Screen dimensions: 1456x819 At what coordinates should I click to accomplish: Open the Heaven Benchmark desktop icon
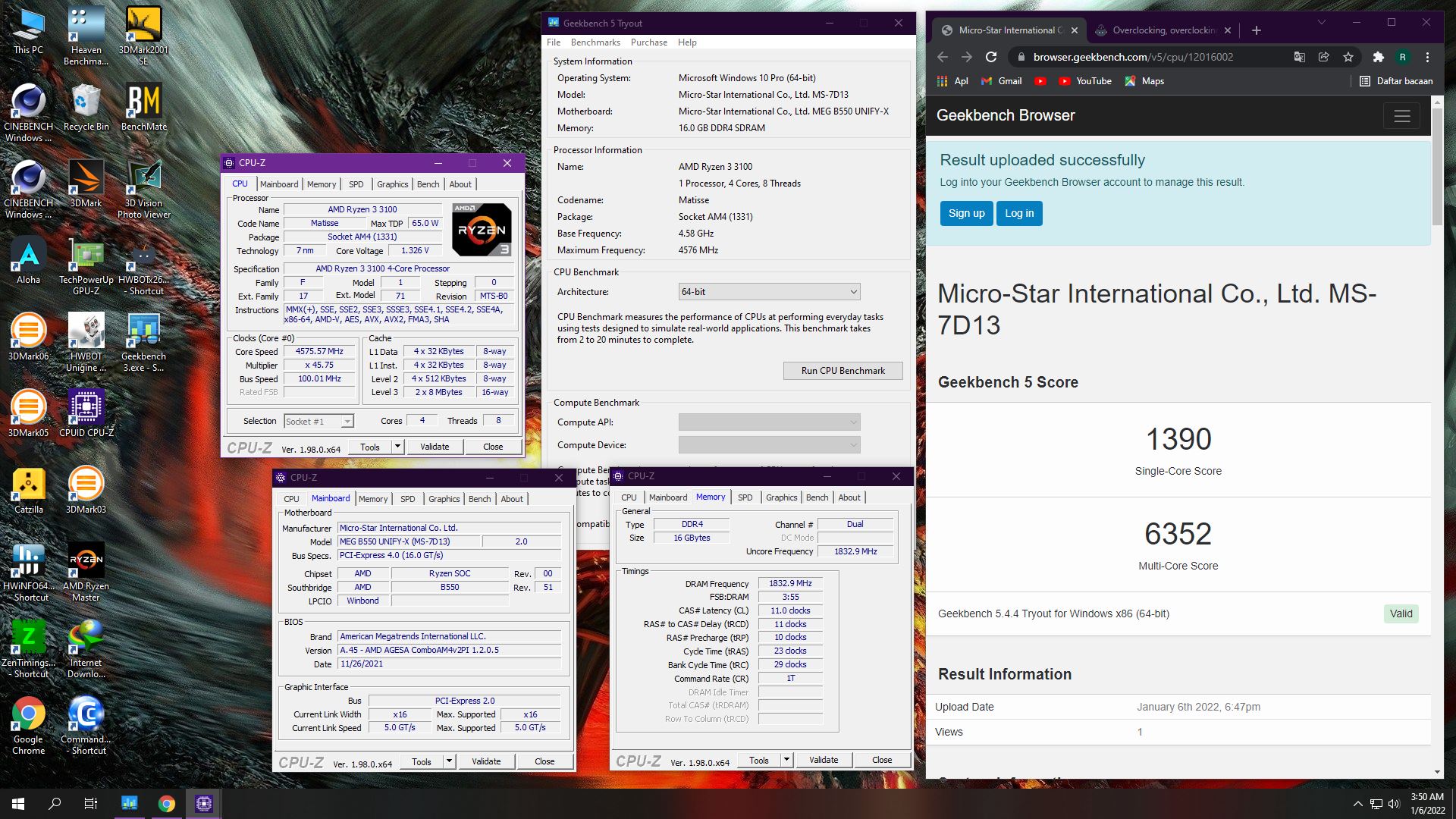[x=86, y=36]
